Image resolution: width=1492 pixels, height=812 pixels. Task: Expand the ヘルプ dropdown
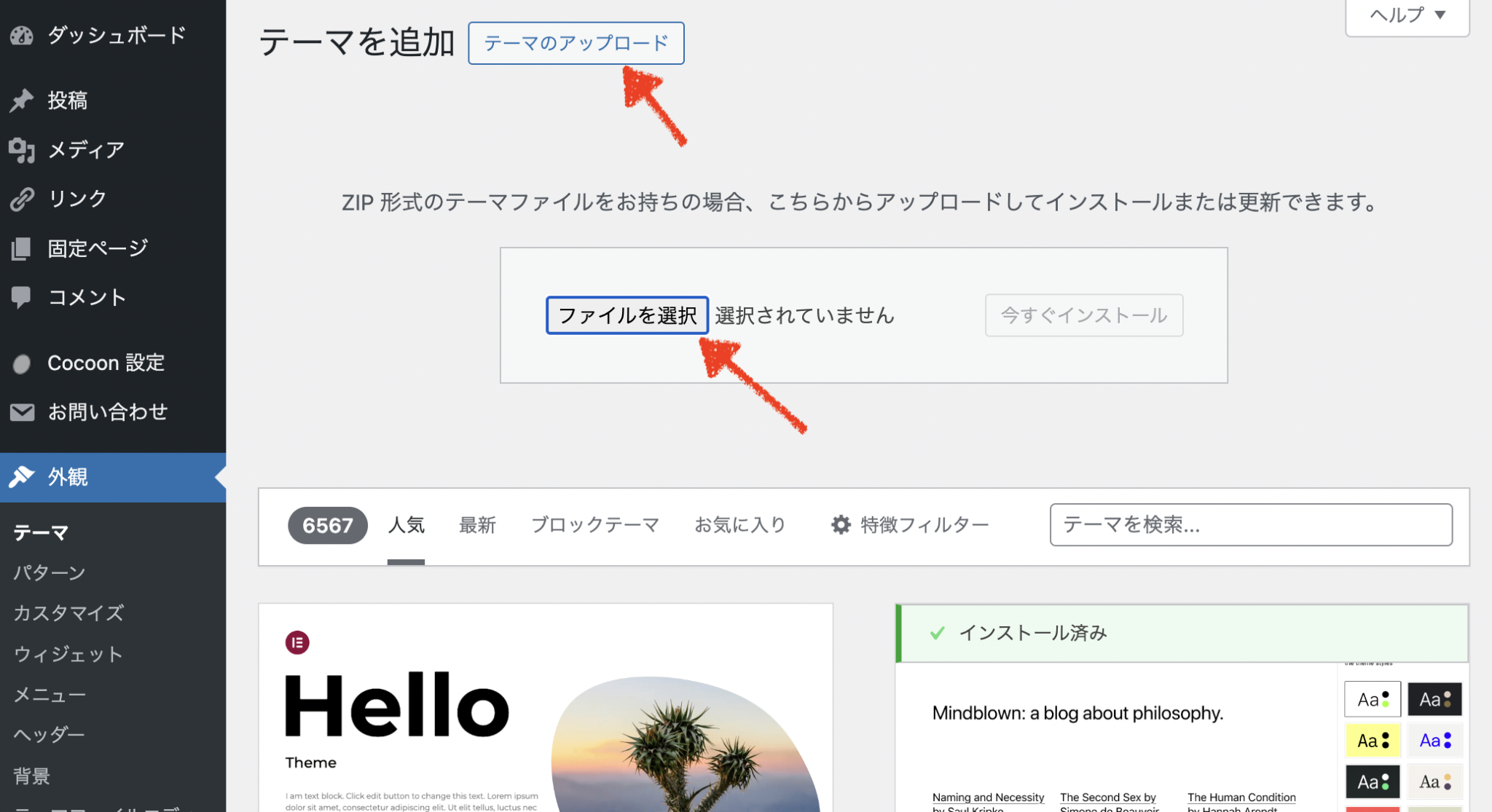click(1405, 15)
